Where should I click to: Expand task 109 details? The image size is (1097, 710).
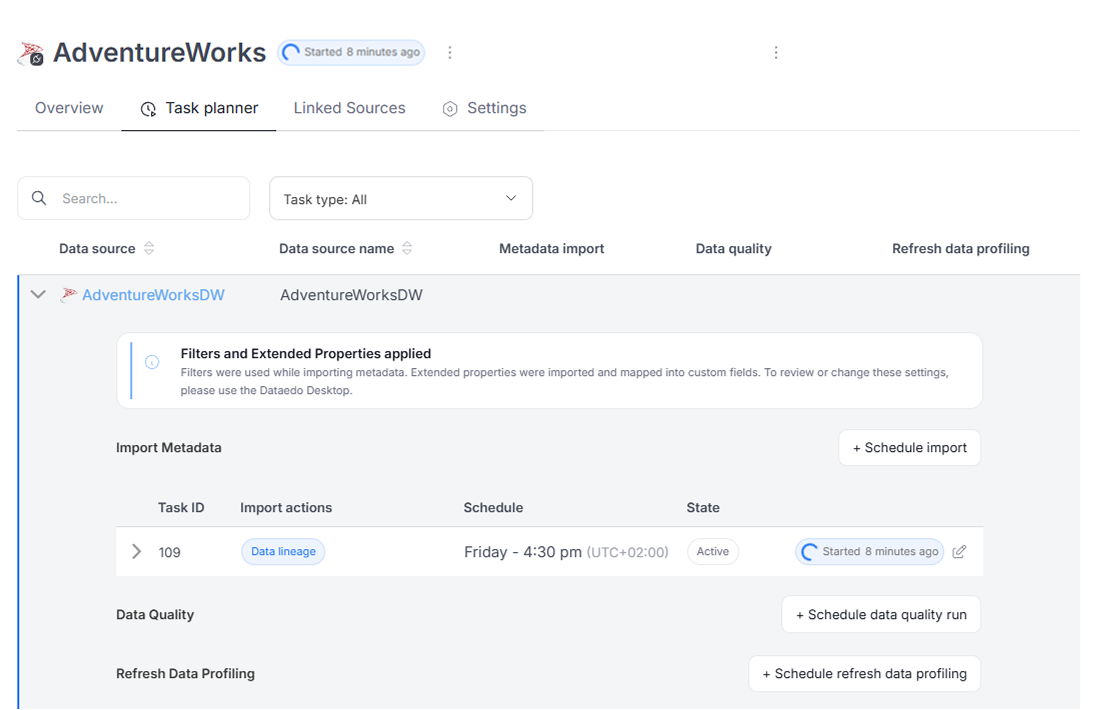[136, 552]
